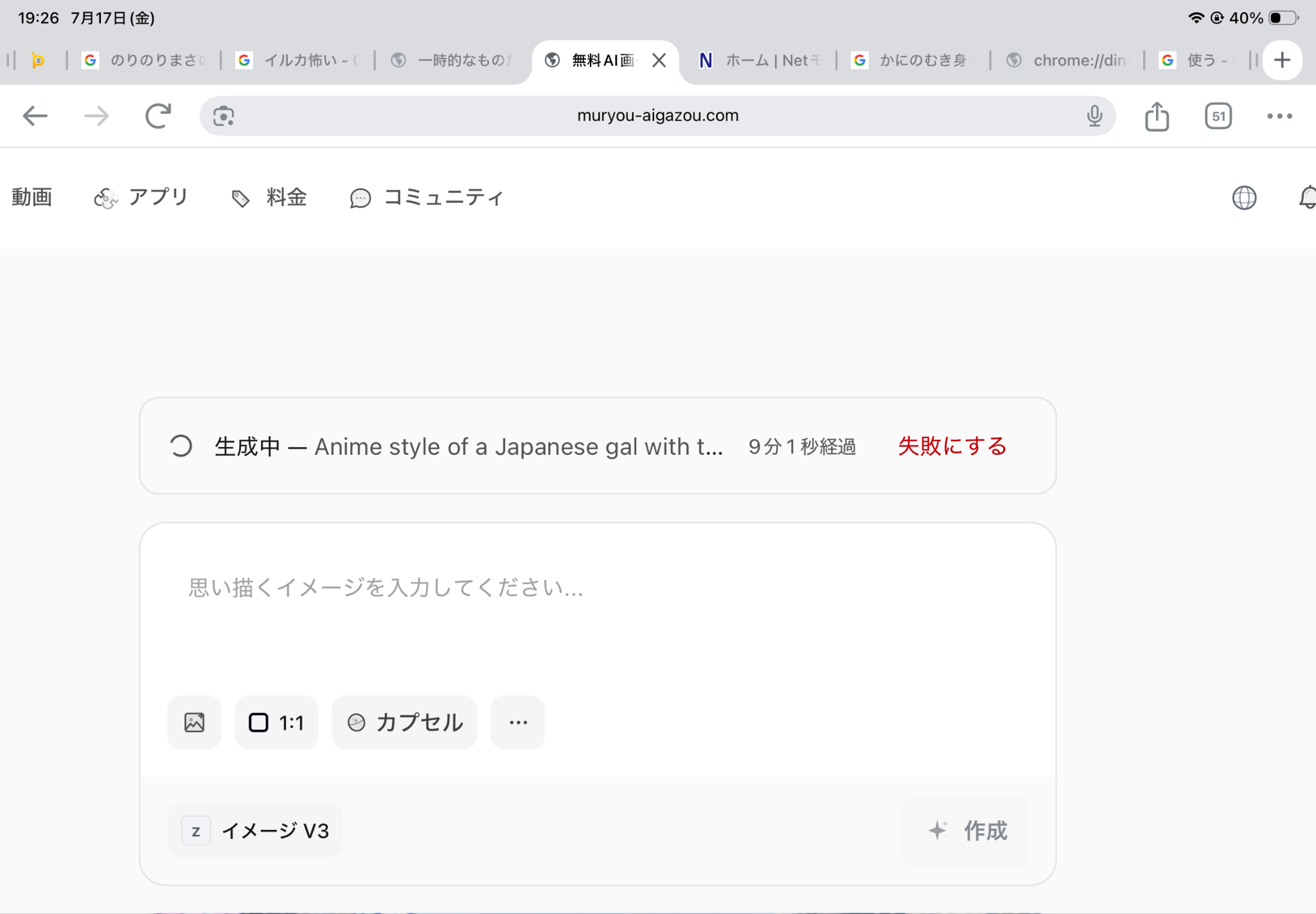Image resolution: width=1316 pixels, height=914 pixels.
Task: Open the 料金 pricing page
Action: point(269,197)
